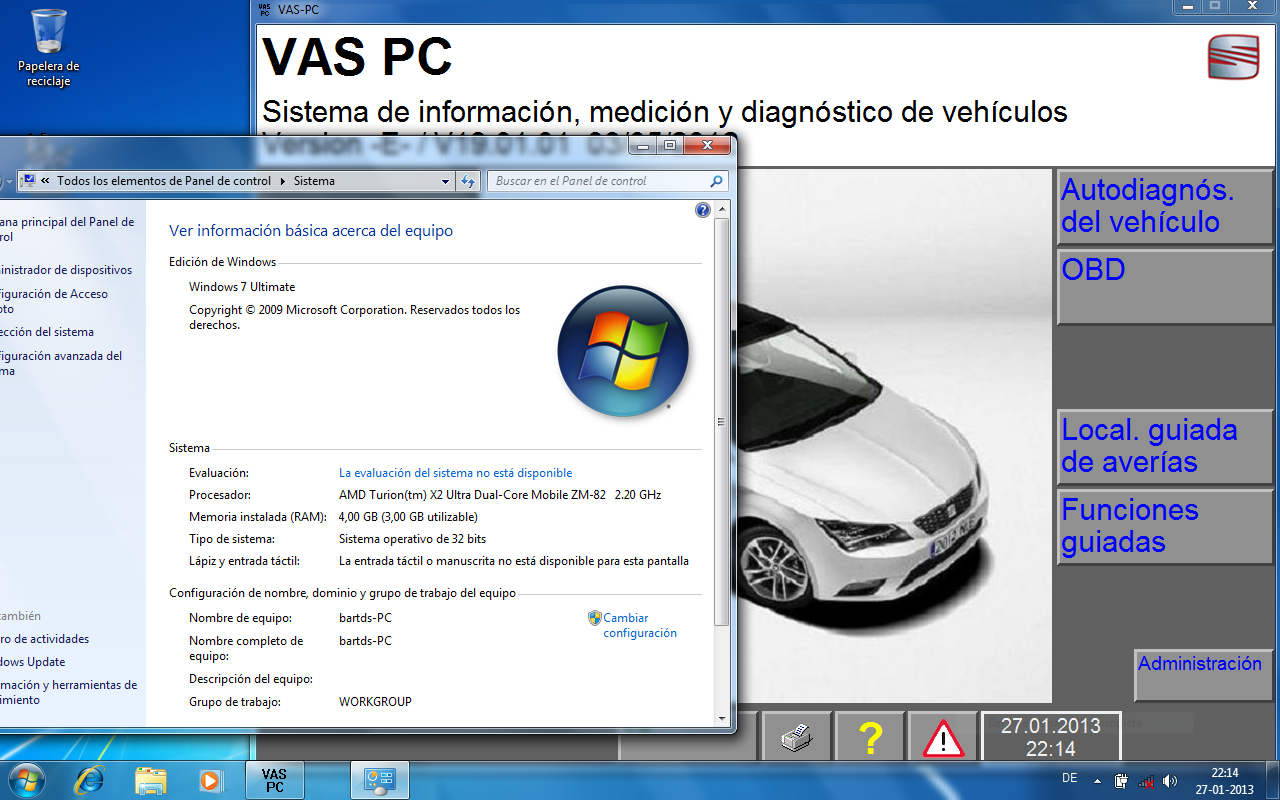The image size is (1280, 800).
Task: Open Local. guiada de averías
Action: pos(1165,446)
